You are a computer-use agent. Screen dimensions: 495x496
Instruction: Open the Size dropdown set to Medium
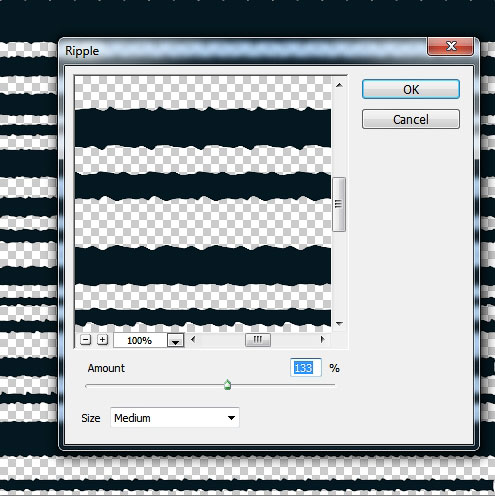pos(175,418)
